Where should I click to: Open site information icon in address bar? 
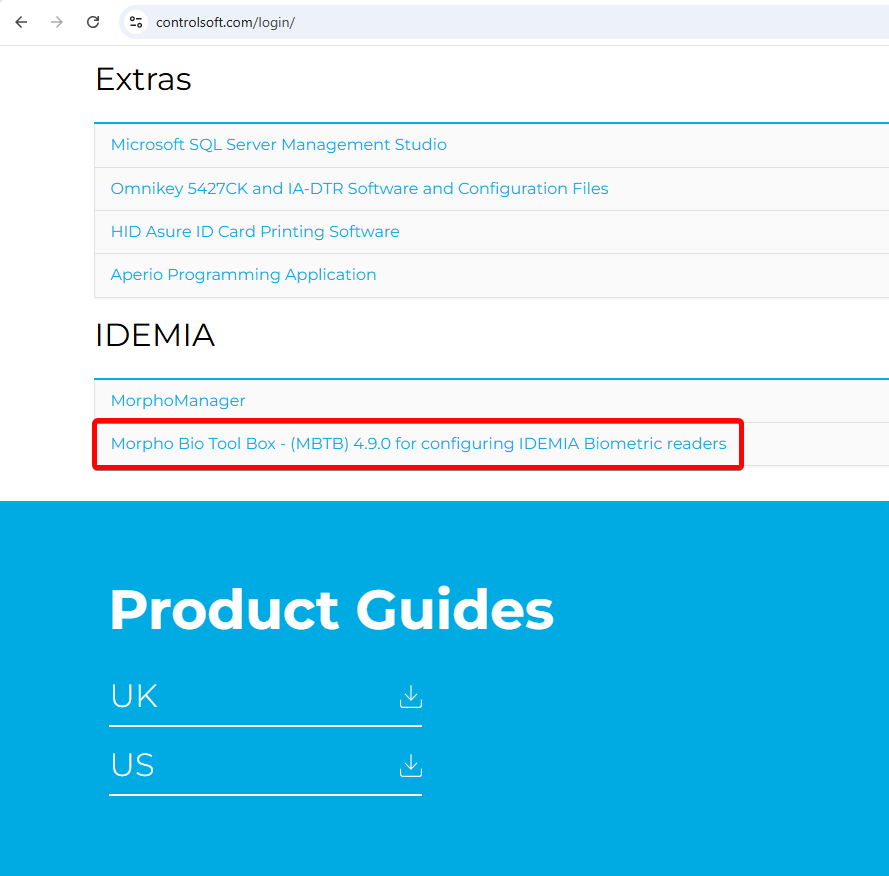pos(136,22)
